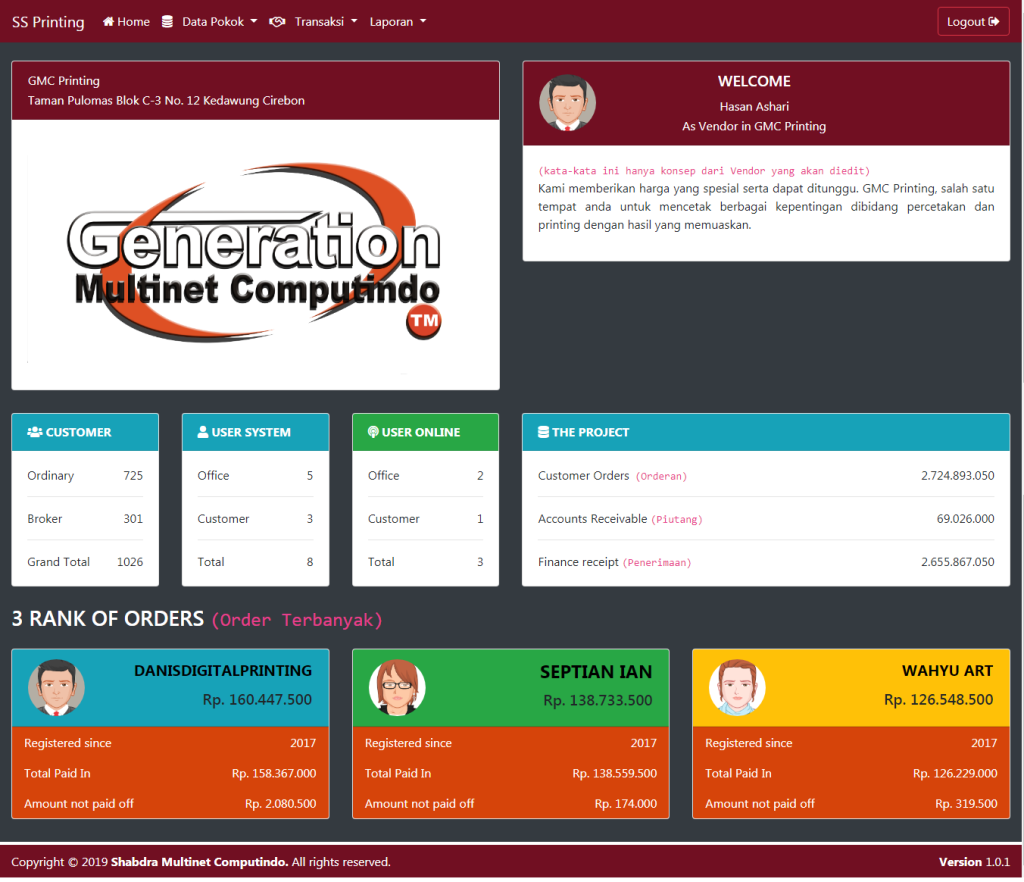
Task: Click Amount not paid off Rp. 319.500
Action: (966, 804)
